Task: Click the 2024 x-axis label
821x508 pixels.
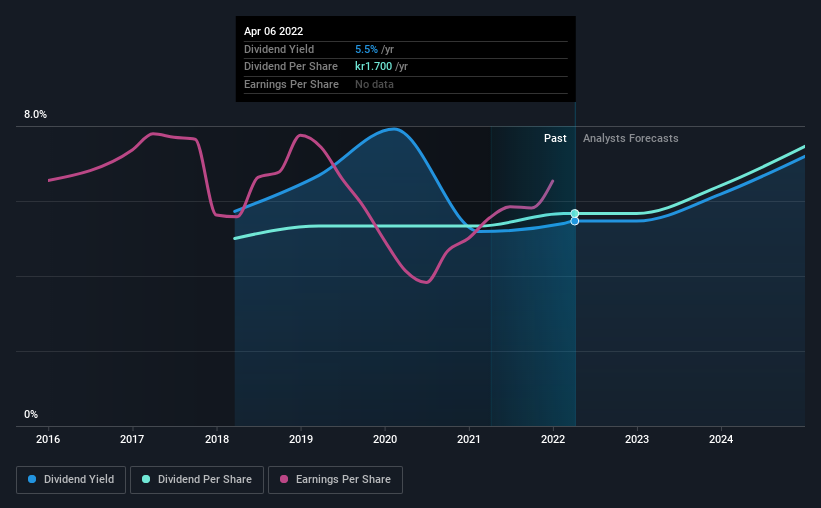Action: pyautogui.click(x=721, y=439)
